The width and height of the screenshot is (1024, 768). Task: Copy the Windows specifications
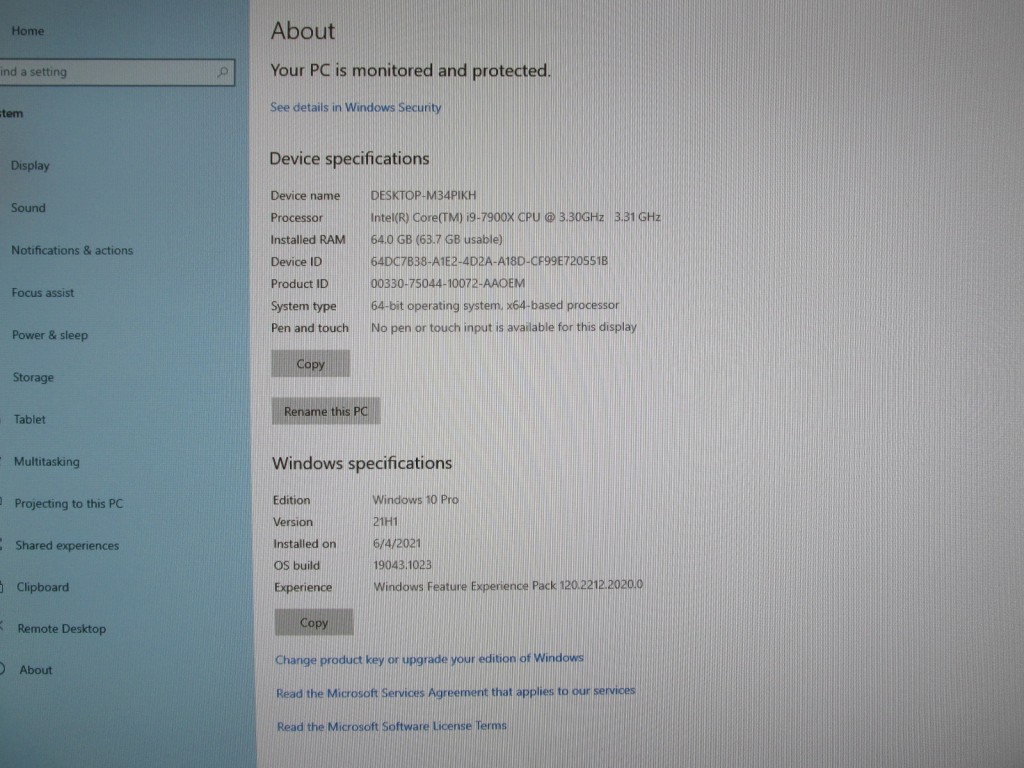313,622
